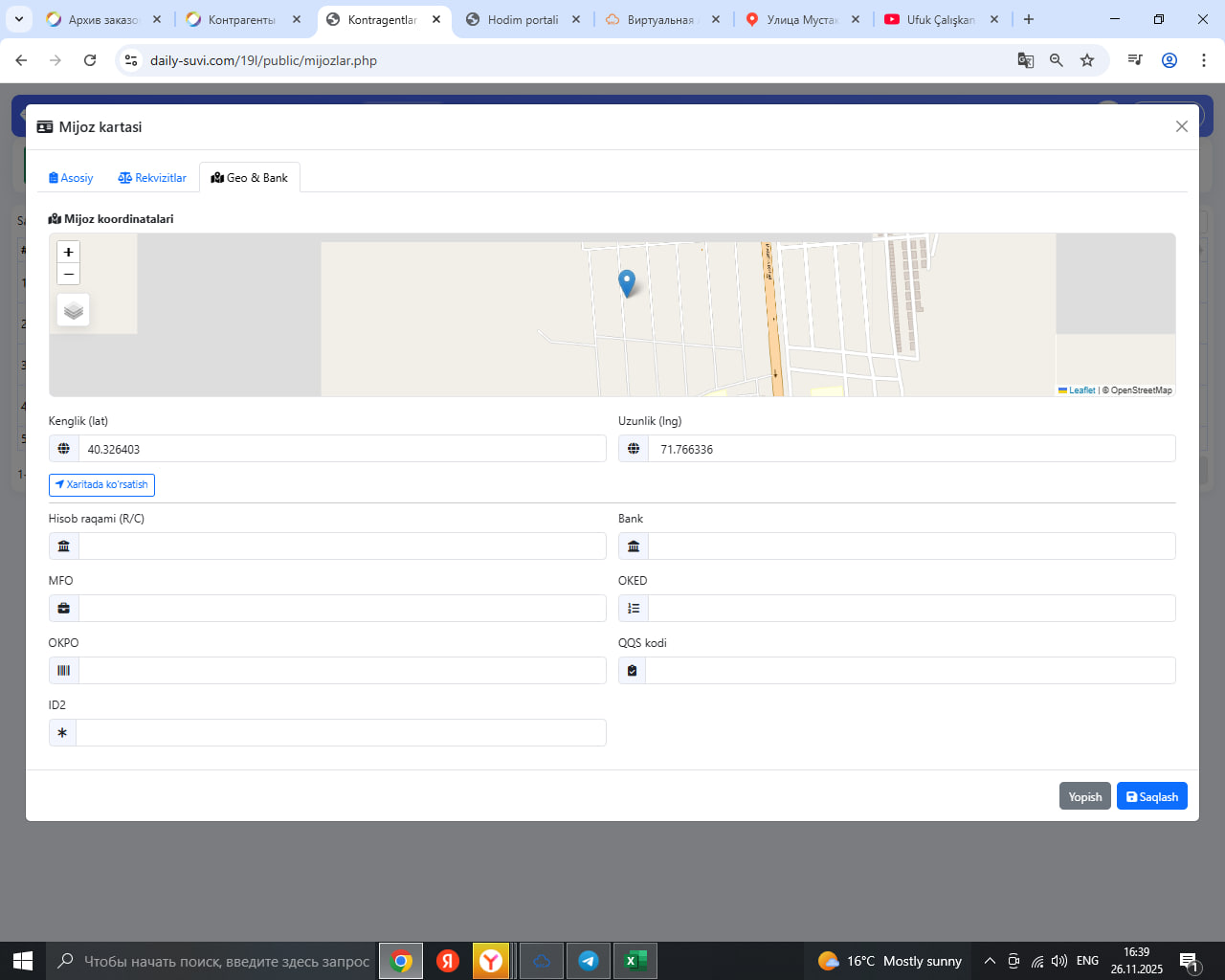Click into the Uzunlik (lng) field
This screenshot has height=980, width=1225.
pyautogui.click(x=910, y=449)
